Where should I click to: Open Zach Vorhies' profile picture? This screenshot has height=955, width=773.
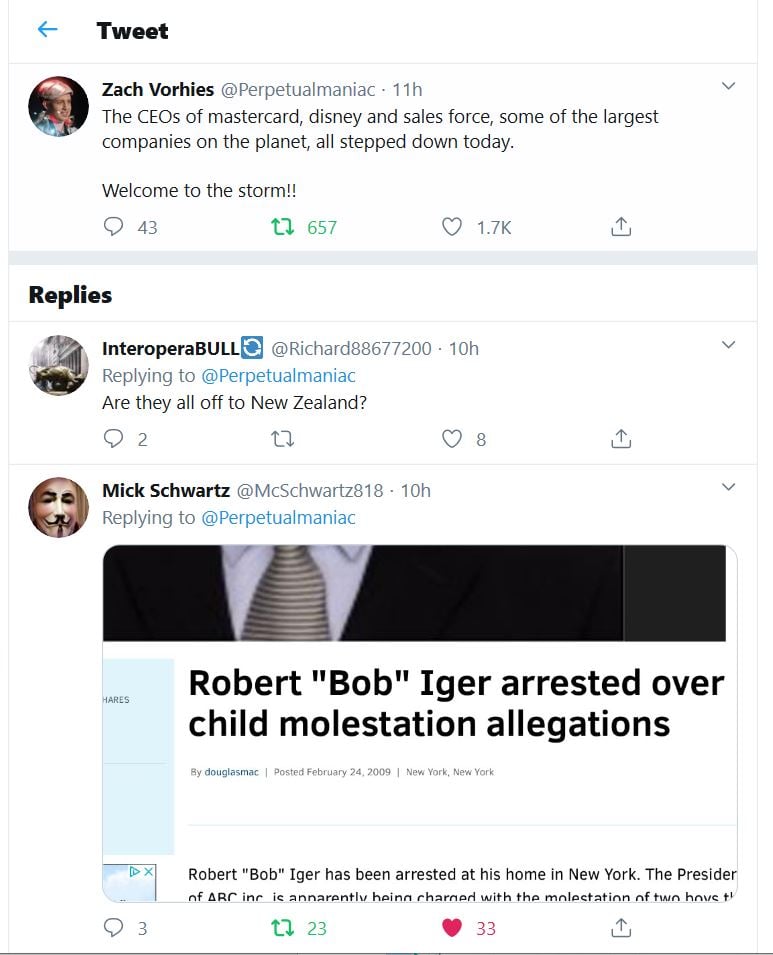click(x=59, y=106)
